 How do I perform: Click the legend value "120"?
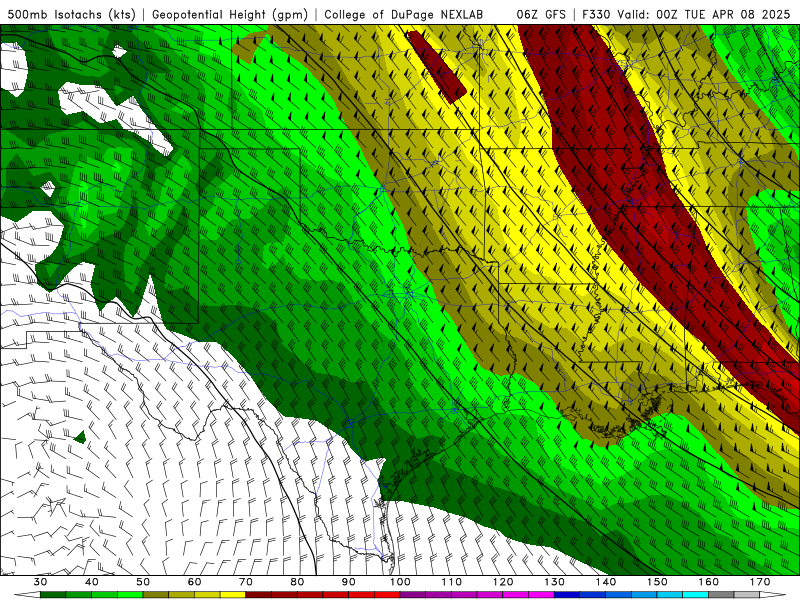click(503, 582)
